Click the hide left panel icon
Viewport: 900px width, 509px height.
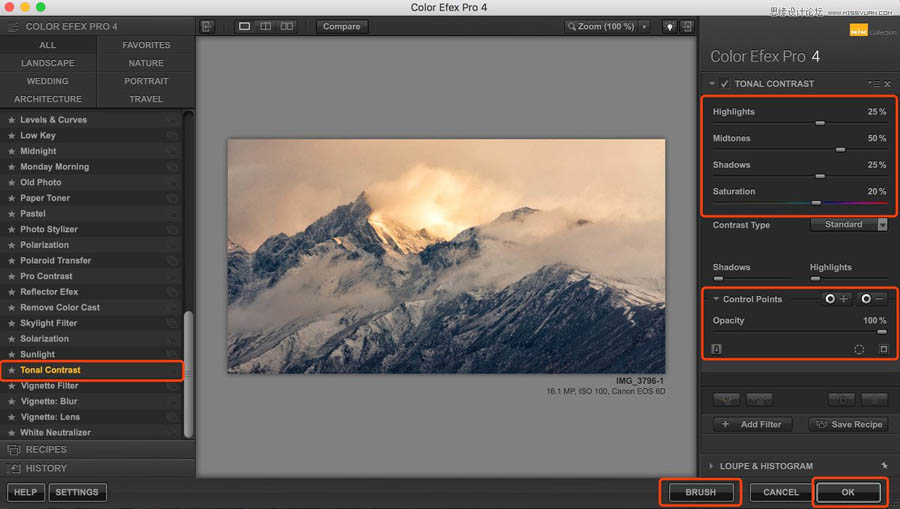[x=207, y=26]
